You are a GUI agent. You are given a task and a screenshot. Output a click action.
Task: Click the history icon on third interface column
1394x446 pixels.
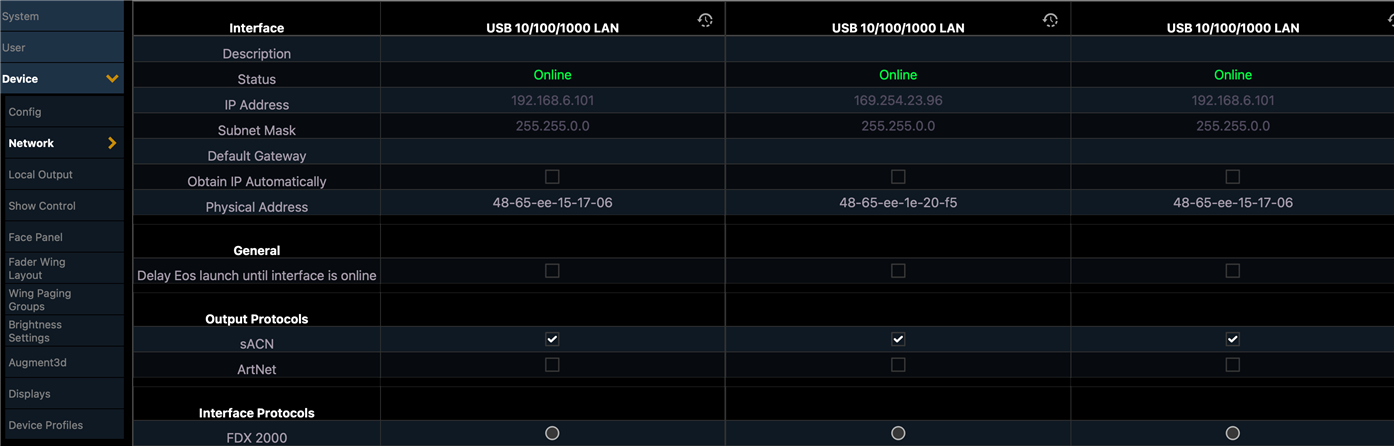click(x=1385, y=20)
